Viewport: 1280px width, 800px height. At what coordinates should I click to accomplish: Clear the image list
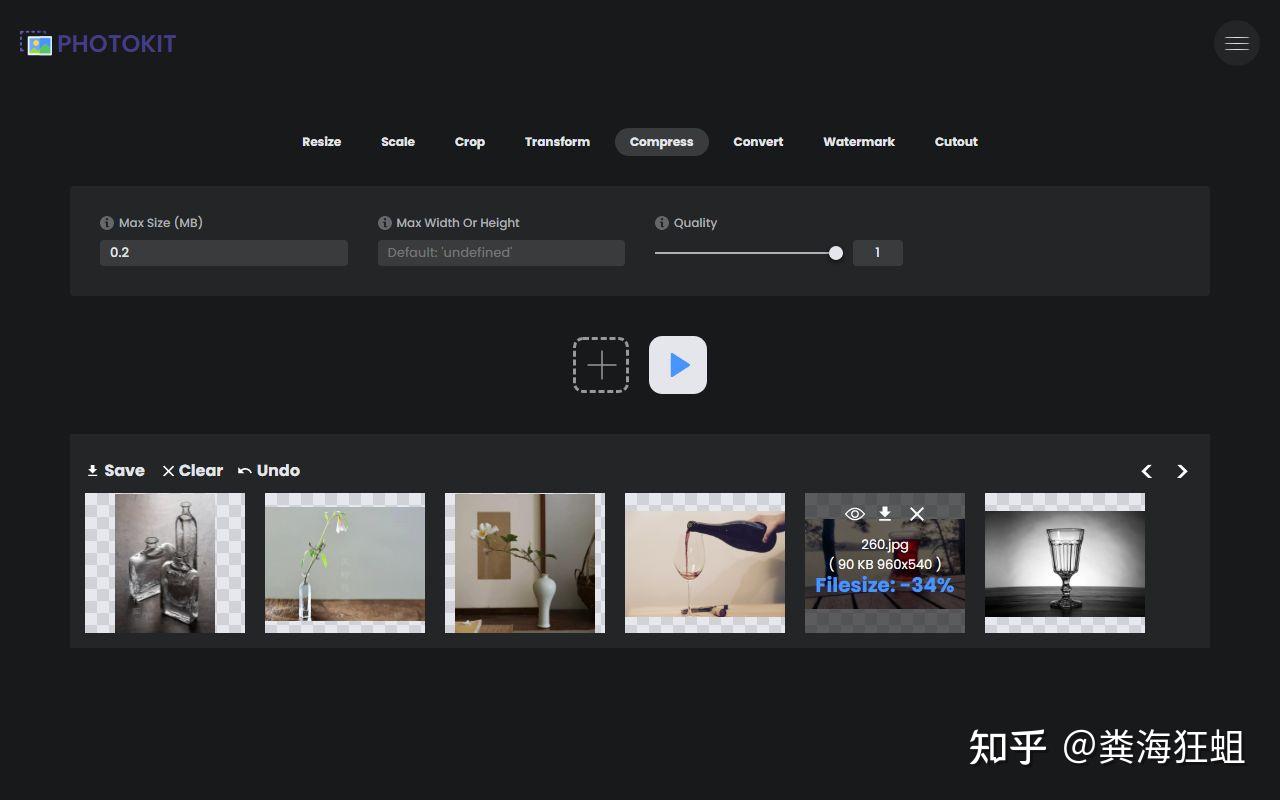193,471
